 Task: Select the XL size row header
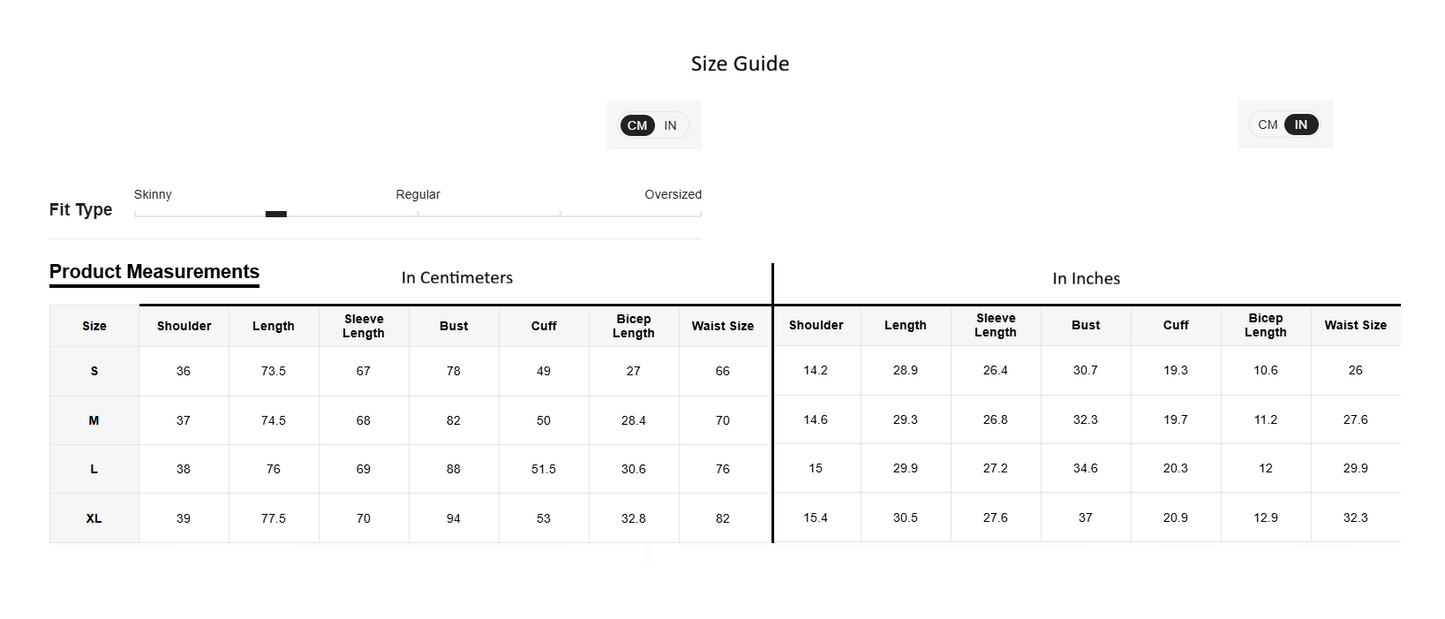(94, 518)
